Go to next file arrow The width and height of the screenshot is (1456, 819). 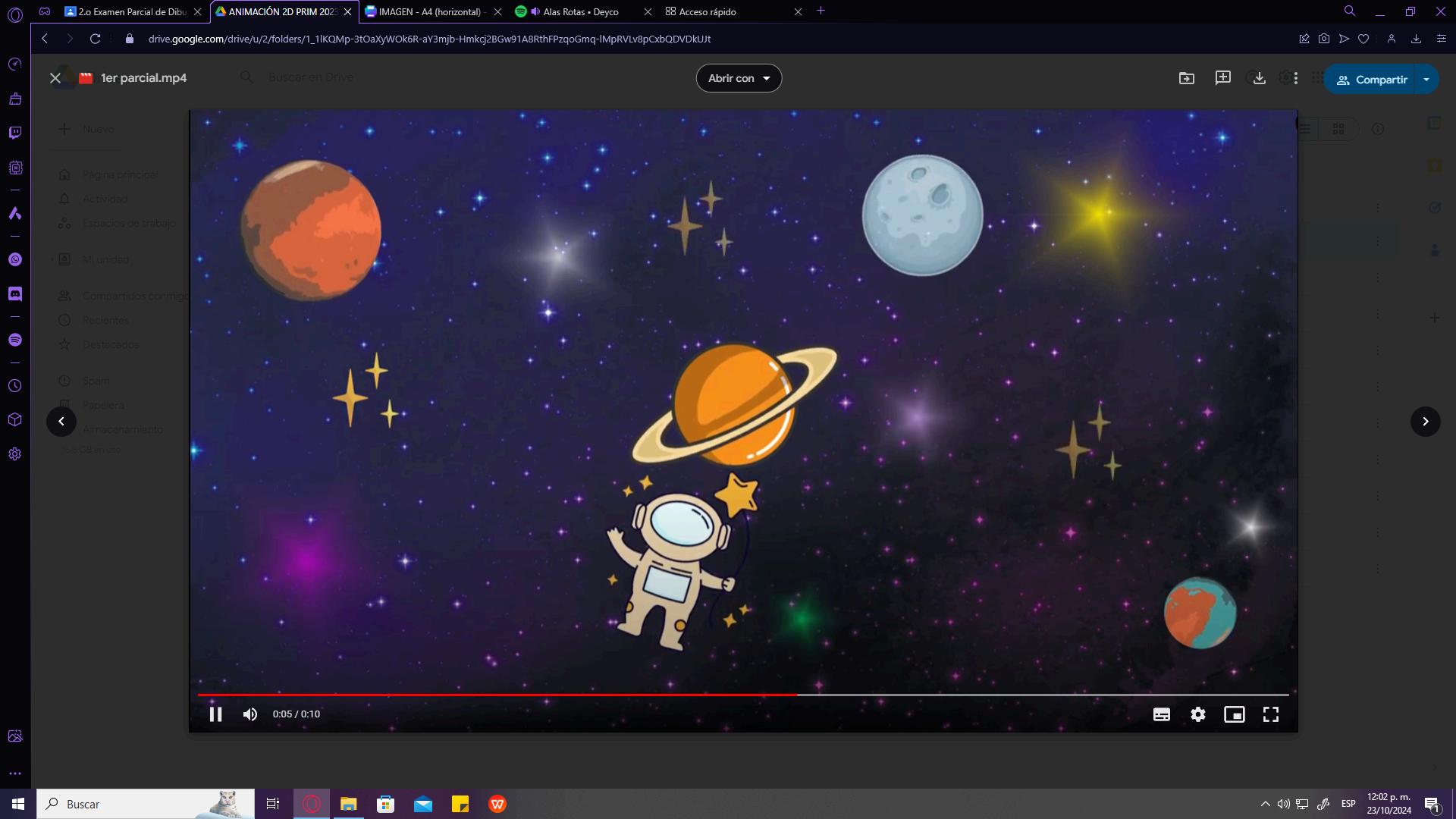[x=1425, y=422]
